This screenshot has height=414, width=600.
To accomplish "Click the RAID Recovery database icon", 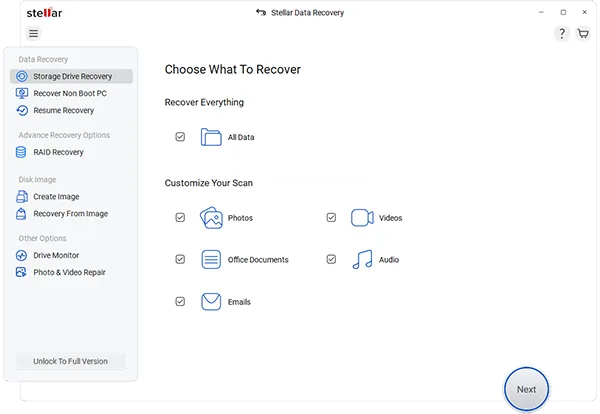I will [21, 152].
